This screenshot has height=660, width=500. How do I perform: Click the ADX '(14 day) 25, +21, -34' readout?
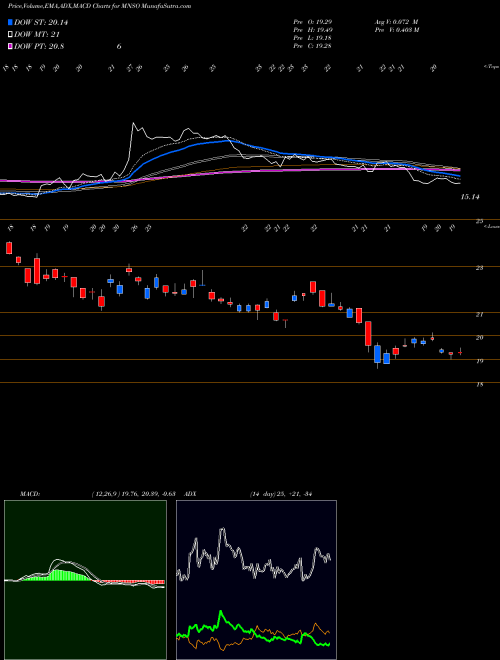point(280,494)
